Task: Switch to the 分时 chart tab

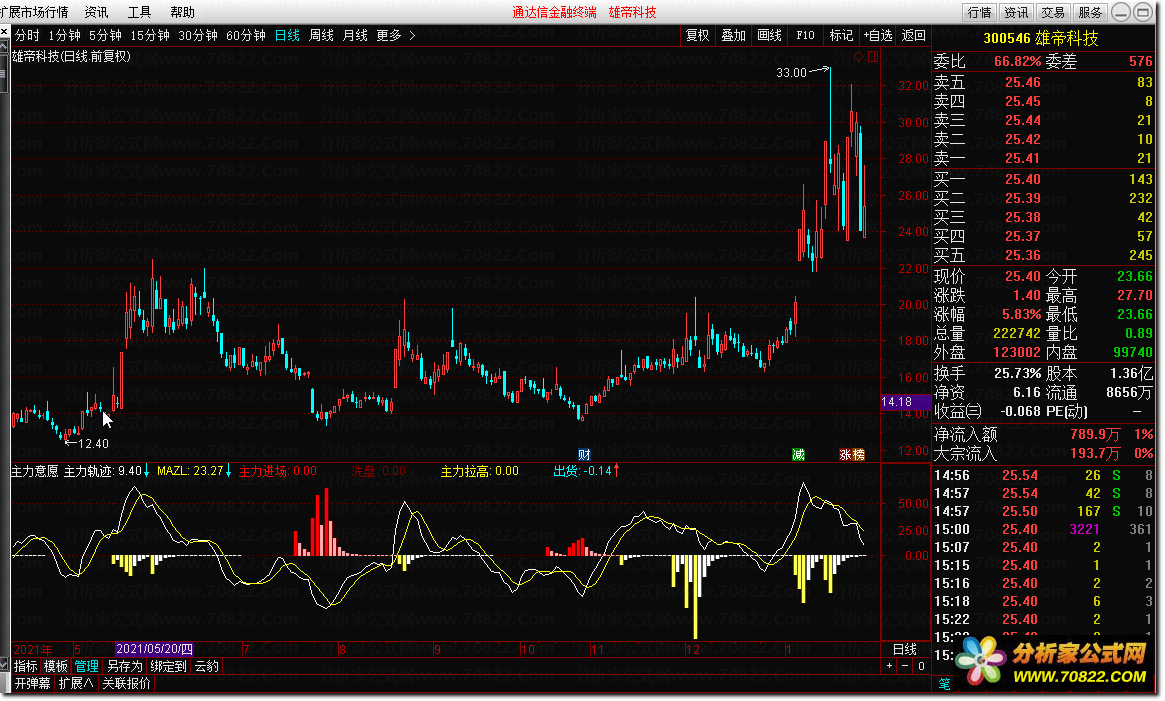Action: (27, 35)
